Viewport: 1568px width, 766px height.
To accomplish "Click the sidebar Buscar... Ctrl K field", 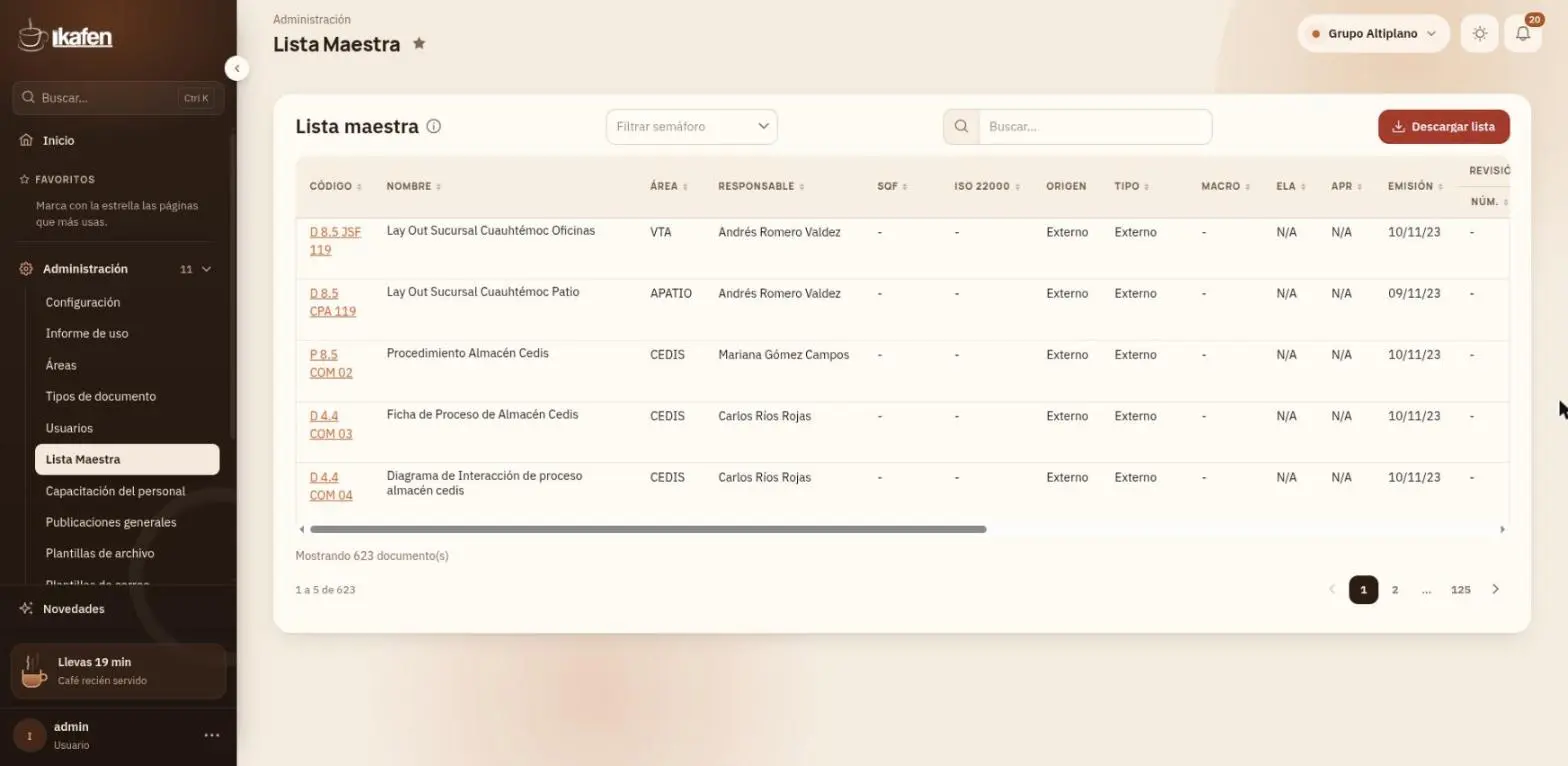I will point(118,98).
